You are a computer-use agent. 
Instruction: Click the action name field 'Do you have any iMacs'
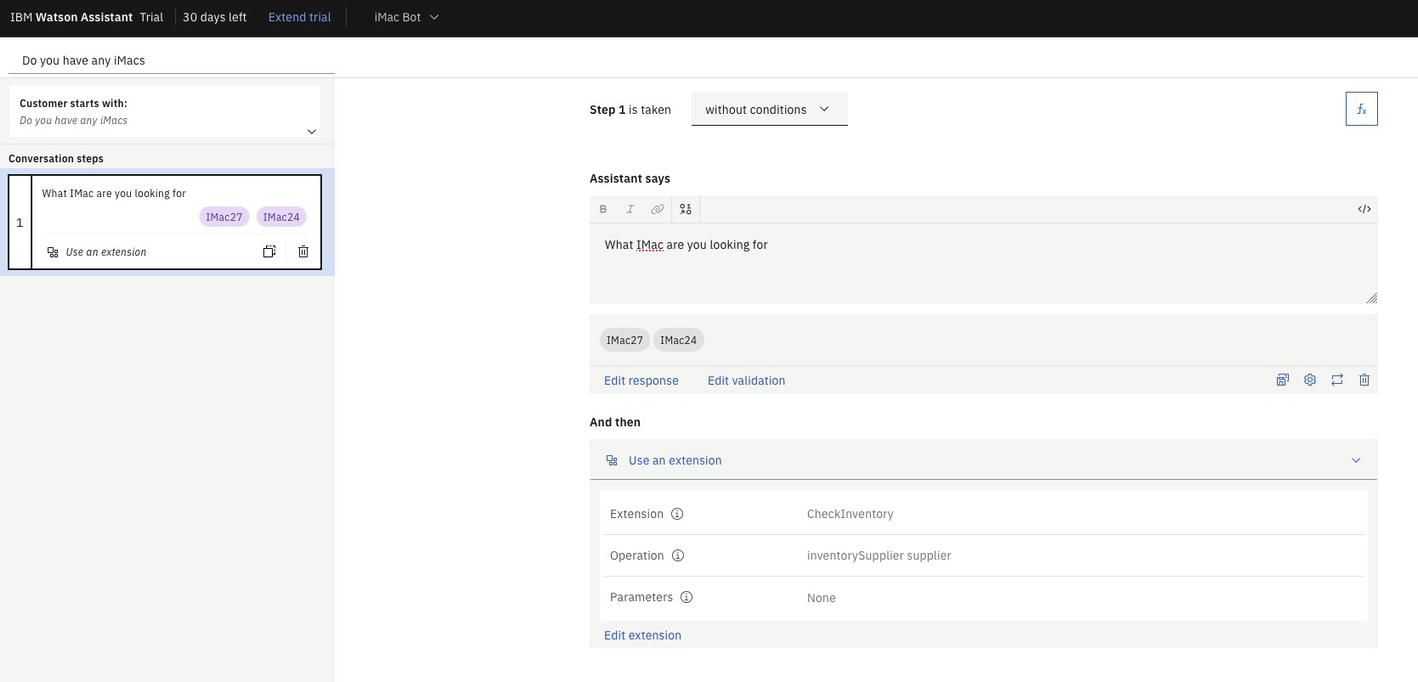[x=170, y=60]
